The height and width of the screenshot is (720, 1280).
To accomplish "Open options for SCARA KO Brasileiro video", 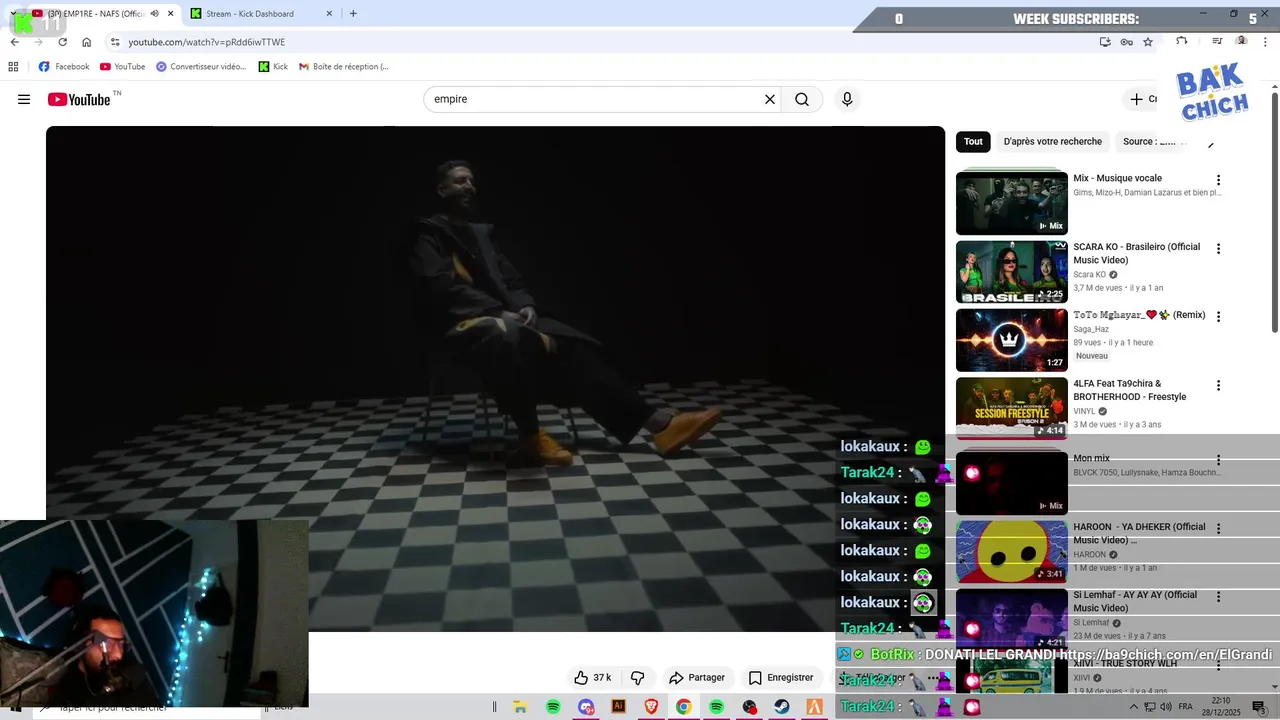I will coord(1218,248).
